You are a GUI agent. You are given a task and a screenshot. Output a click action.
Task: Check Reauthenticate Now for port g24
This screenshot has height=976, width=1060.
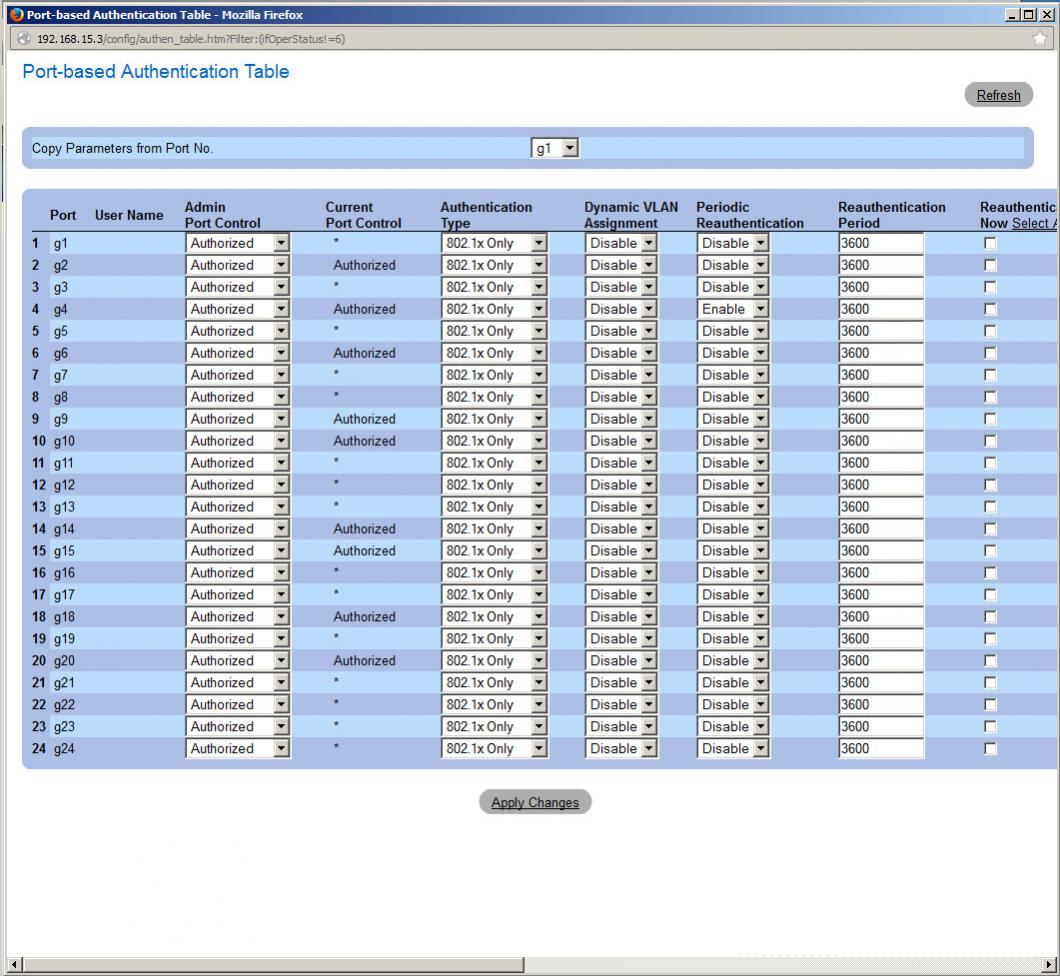click(990, 748)
